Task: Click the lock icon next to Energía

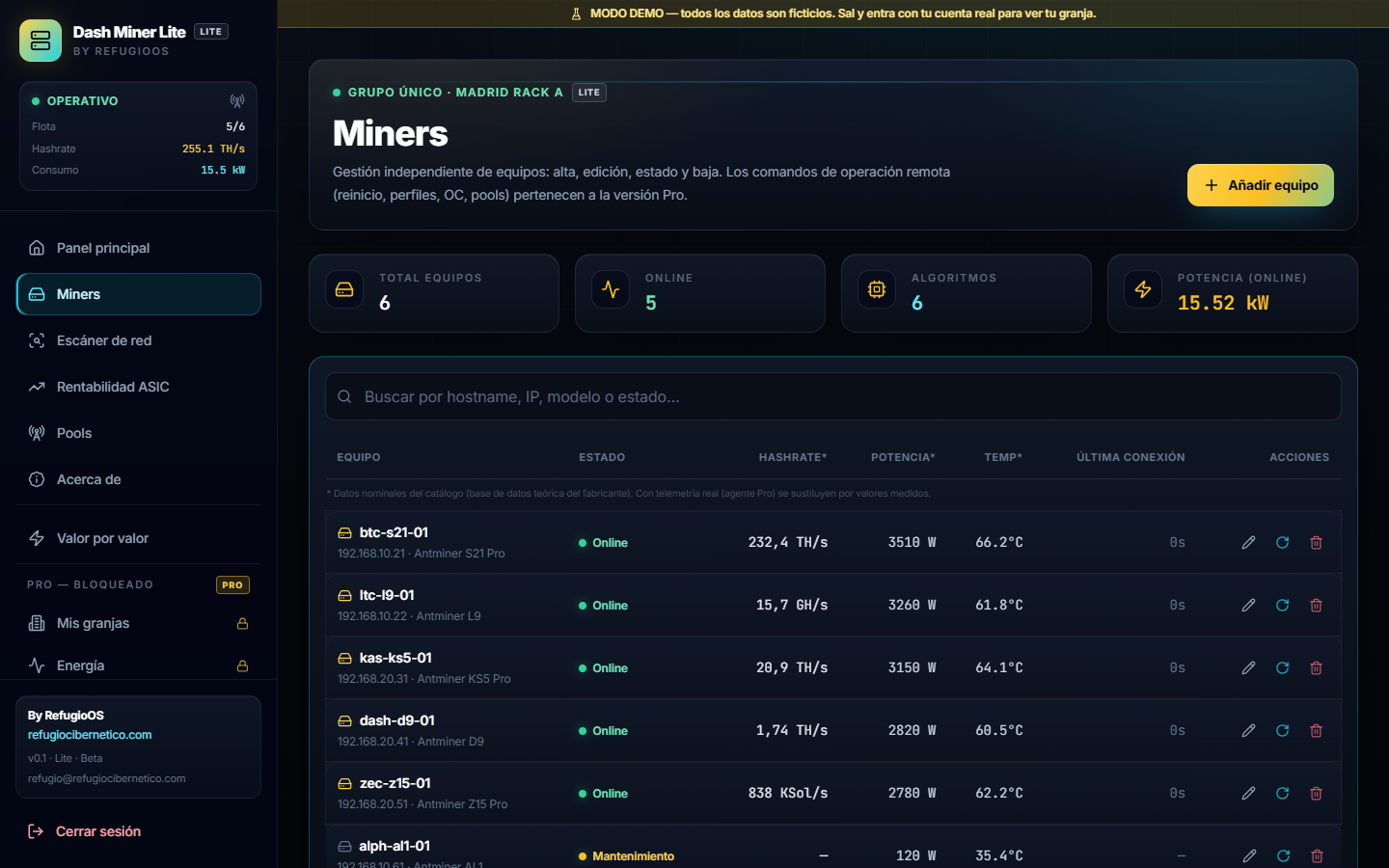Action: click(x=243, y=666)
